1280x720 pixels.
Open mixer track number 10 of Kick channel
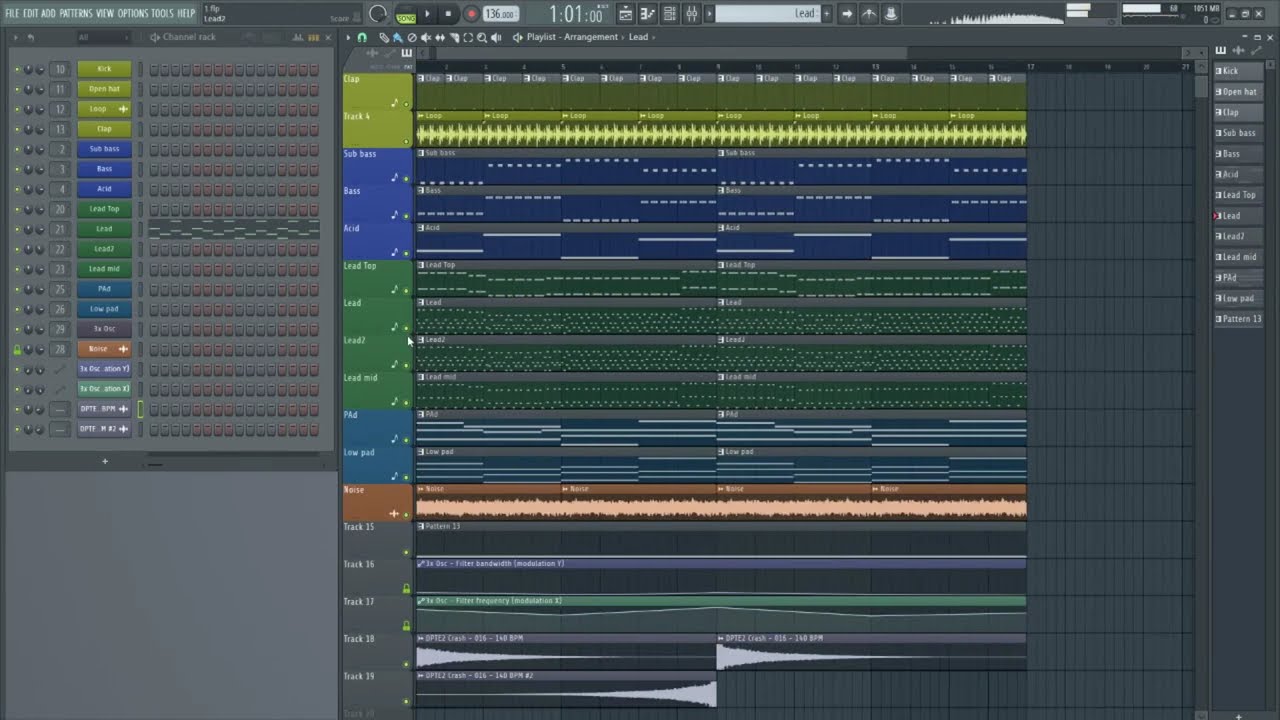(x=61, y=69)
